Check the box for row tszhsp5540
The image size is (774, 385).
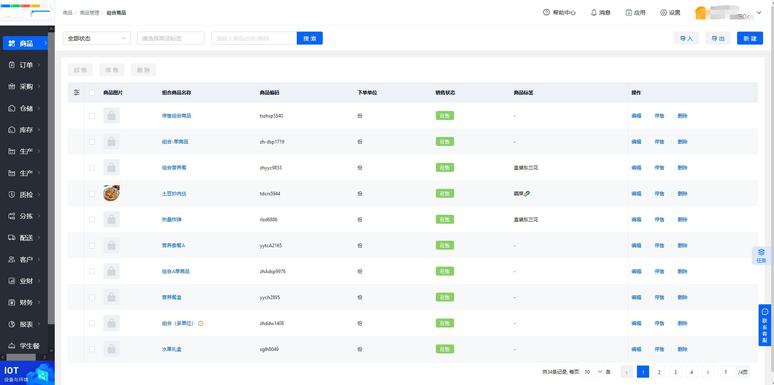pyautogui.click(x=92, y=116)
